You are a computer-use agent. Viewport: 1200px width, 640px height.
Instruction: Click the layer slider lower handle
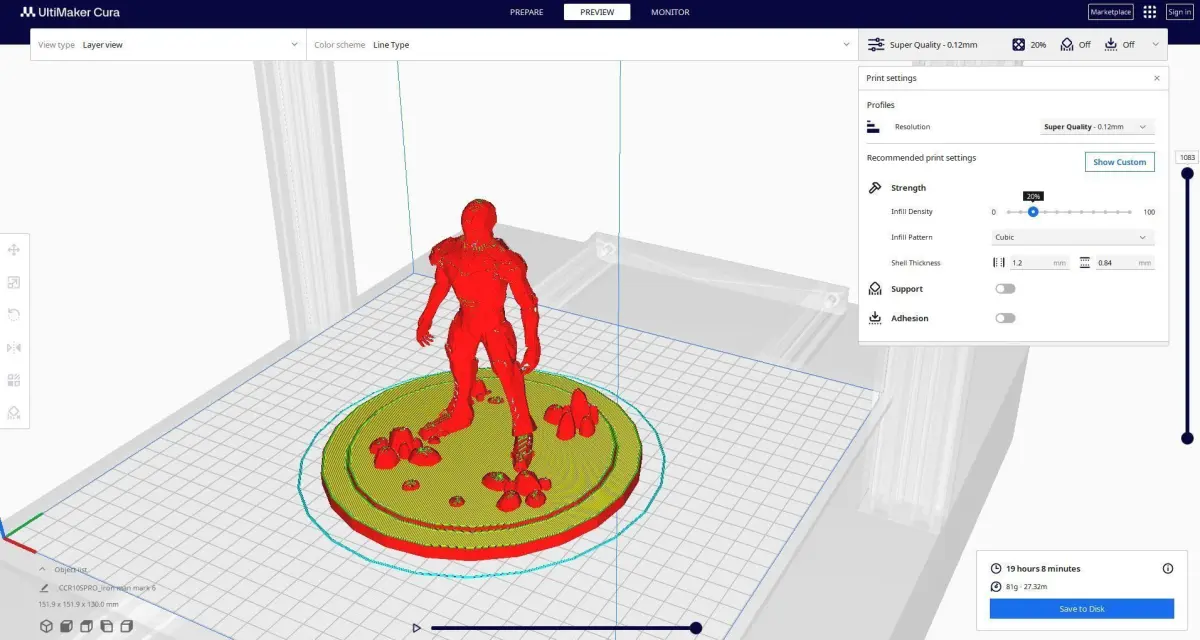1187,438
